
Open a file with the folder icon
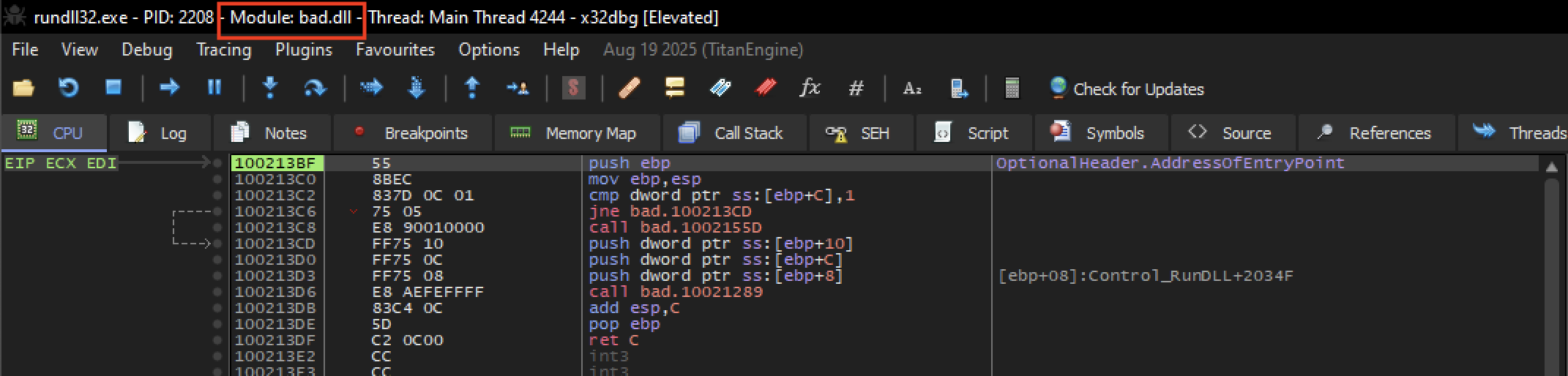tap(23, 89)
